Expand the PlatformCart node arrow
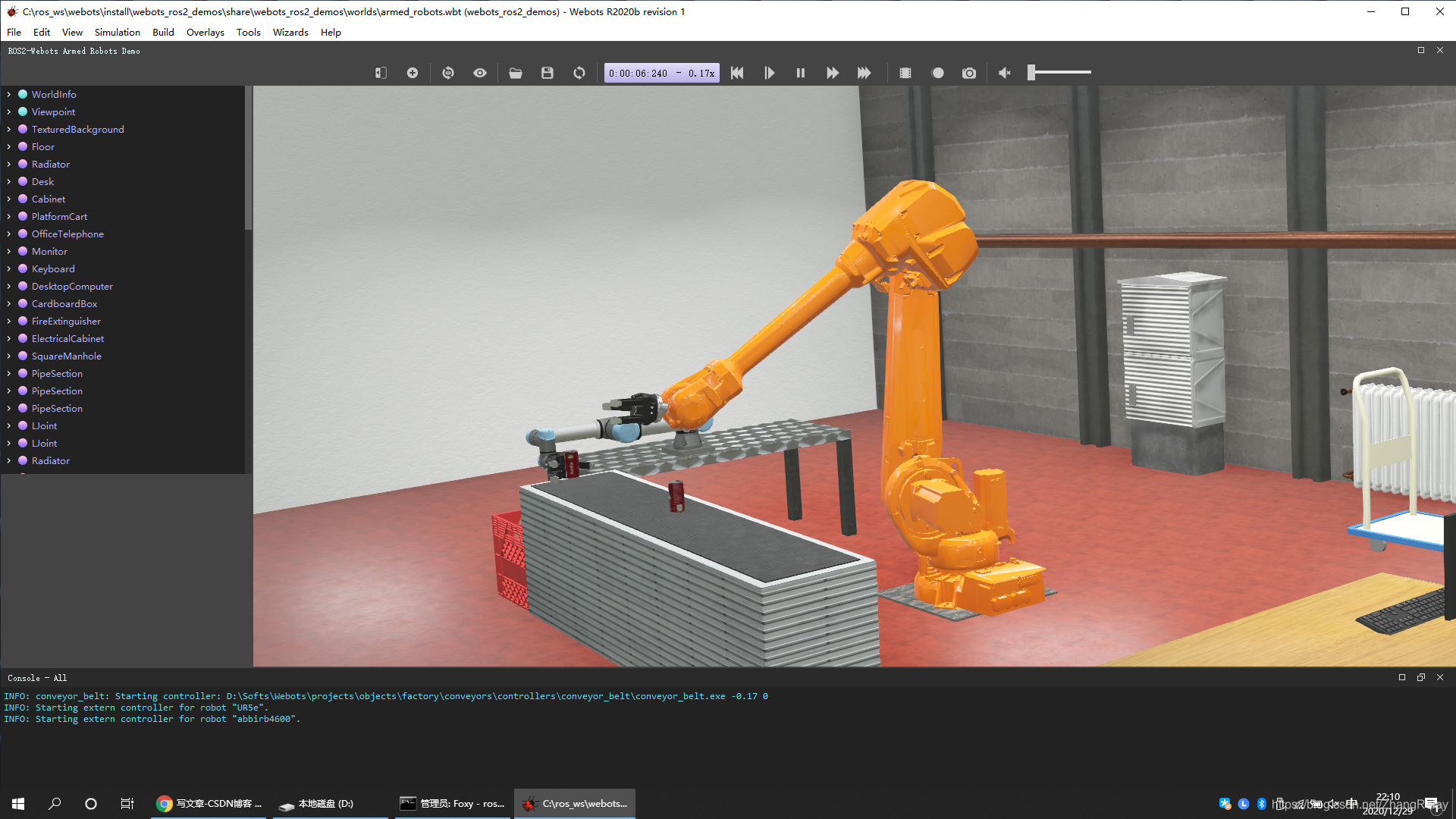 point(9,217)
